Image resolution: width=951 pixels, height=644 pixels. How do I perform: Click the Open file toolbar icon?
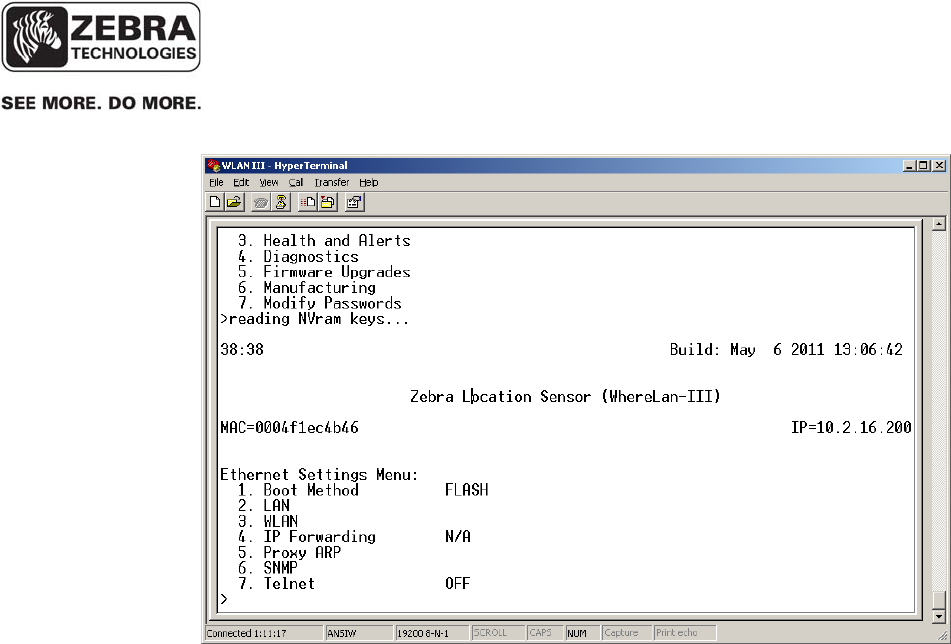coord(235,203)
